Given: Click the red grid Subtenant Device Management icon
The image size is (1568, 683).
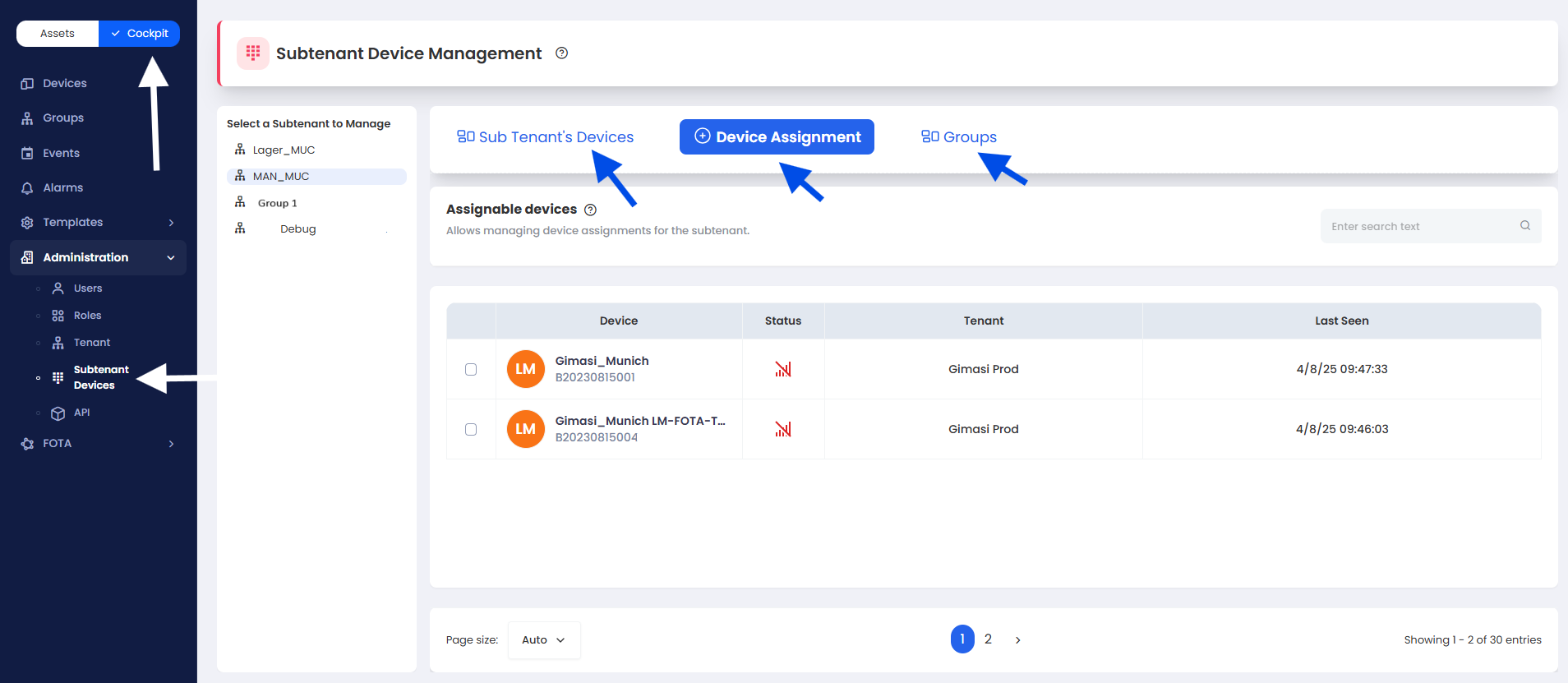Looking at the screenshot, I should [x=253, y=53].
